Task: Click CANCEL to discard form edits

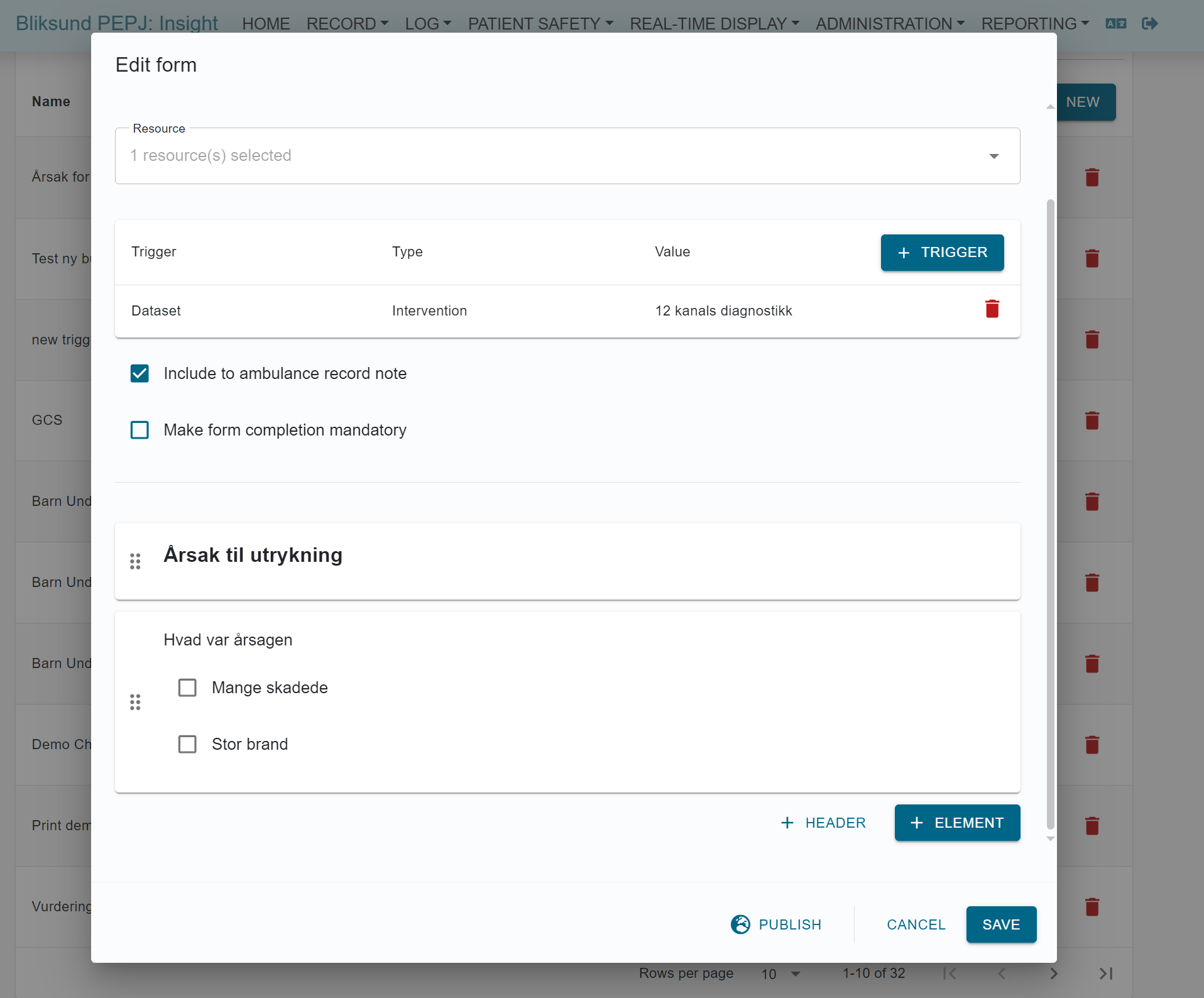Action: click(x=916, y=924)
